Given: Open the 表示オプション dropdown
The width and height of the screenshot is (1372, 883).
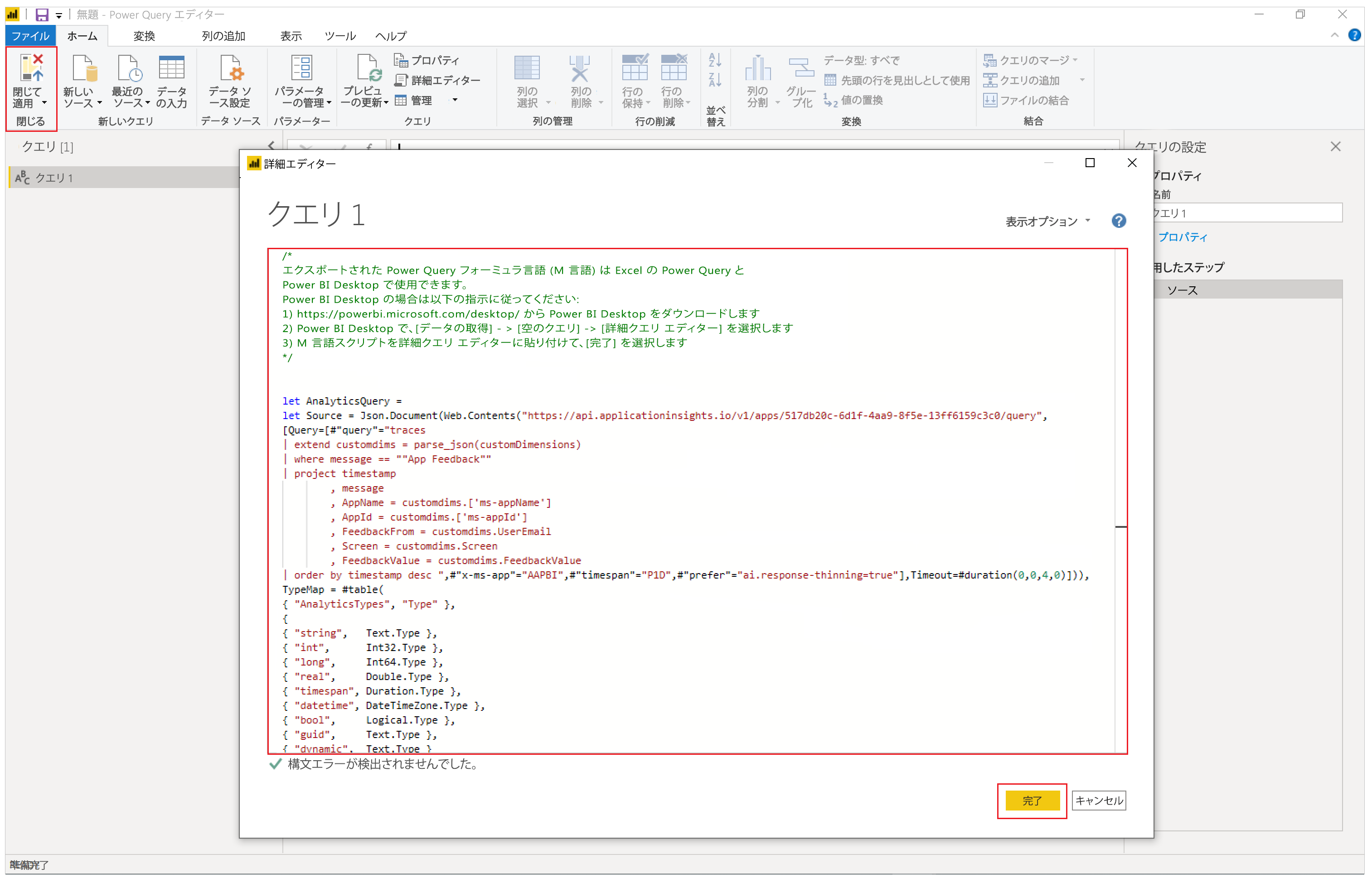Looking at the screenshot, I should pyautogui.click(x=1047, y=222).
